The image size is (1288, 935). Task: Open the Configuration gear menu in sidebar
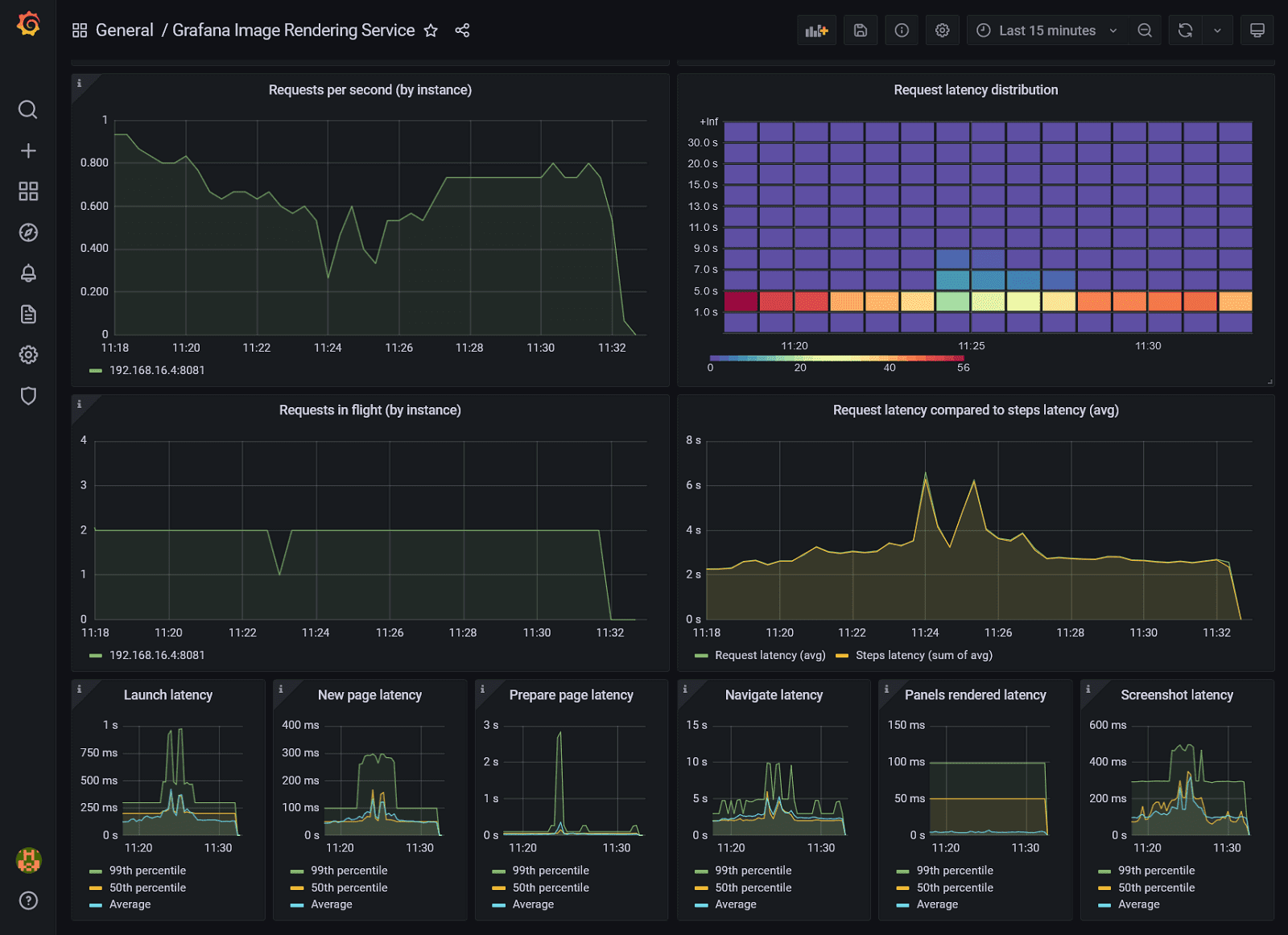[28, 355]
